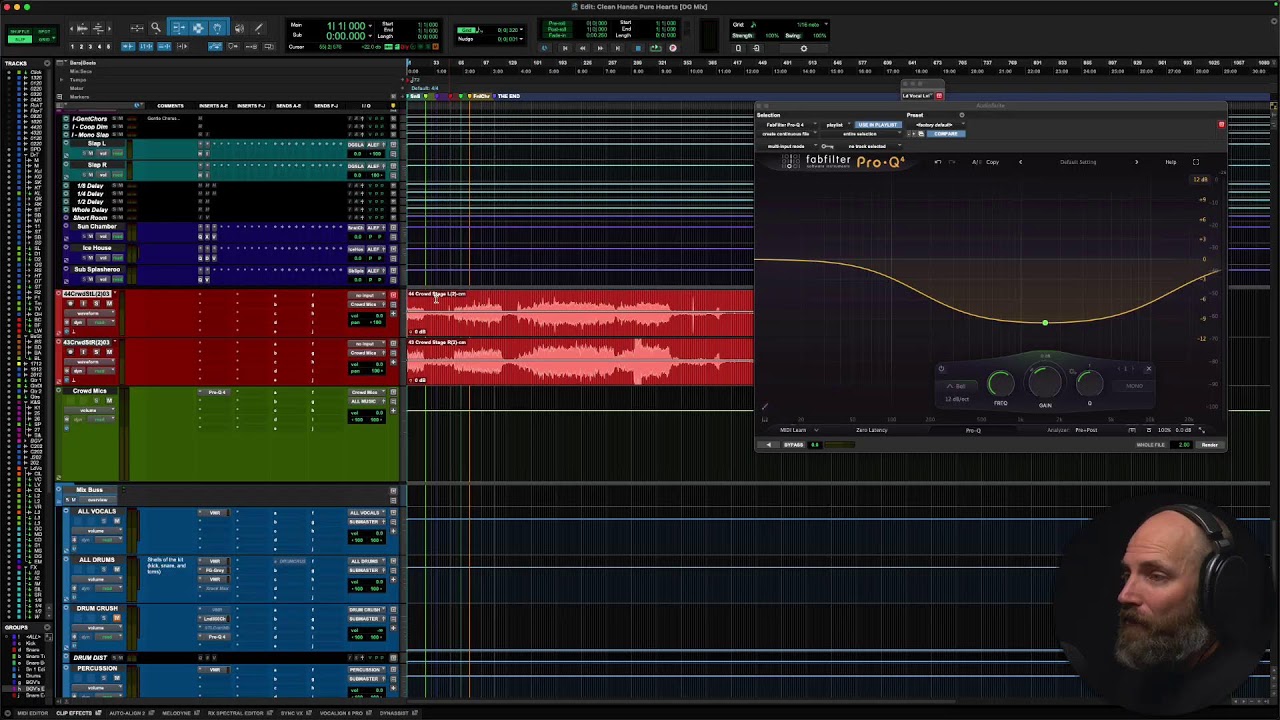Click WHOLE FILE in AudioSuite footer
The width and height of the screenshot is (1280, 720).
[x=1150, y=445]
